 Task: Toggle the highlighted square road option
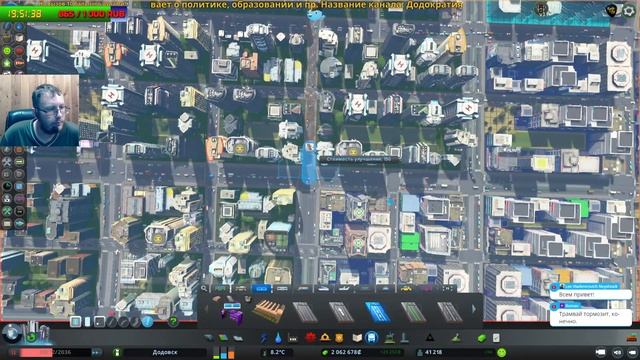(76, 322)
